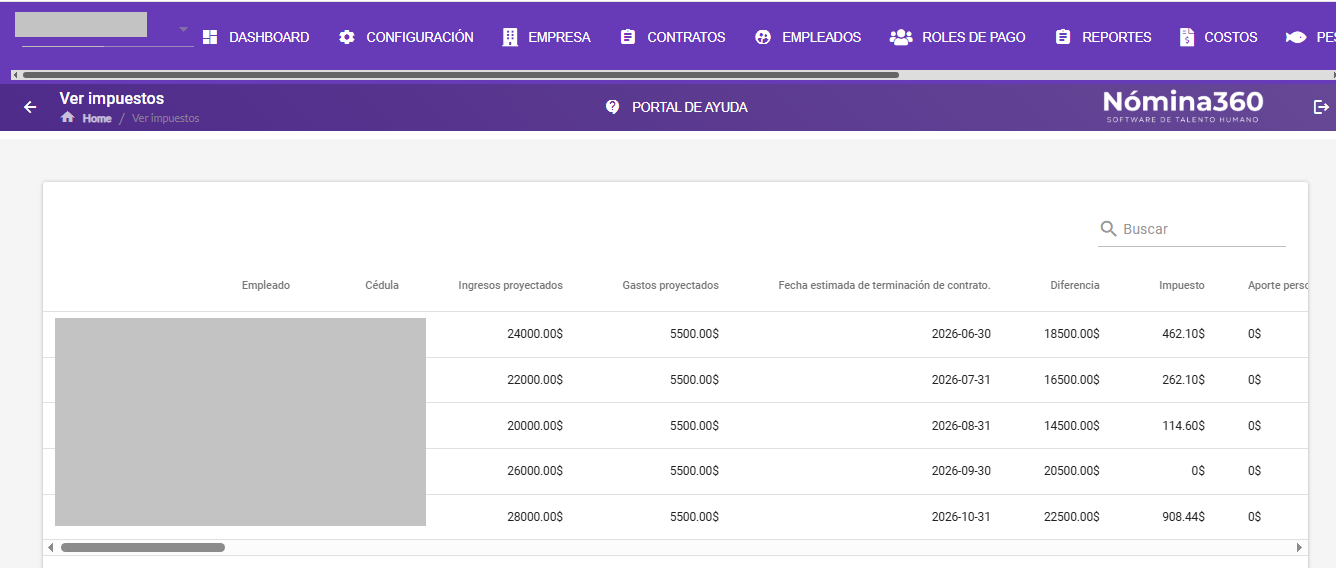Open the DASHBOARD menu
The height and width of the screenshot is (568, 1336).
[x=269, y=37]
